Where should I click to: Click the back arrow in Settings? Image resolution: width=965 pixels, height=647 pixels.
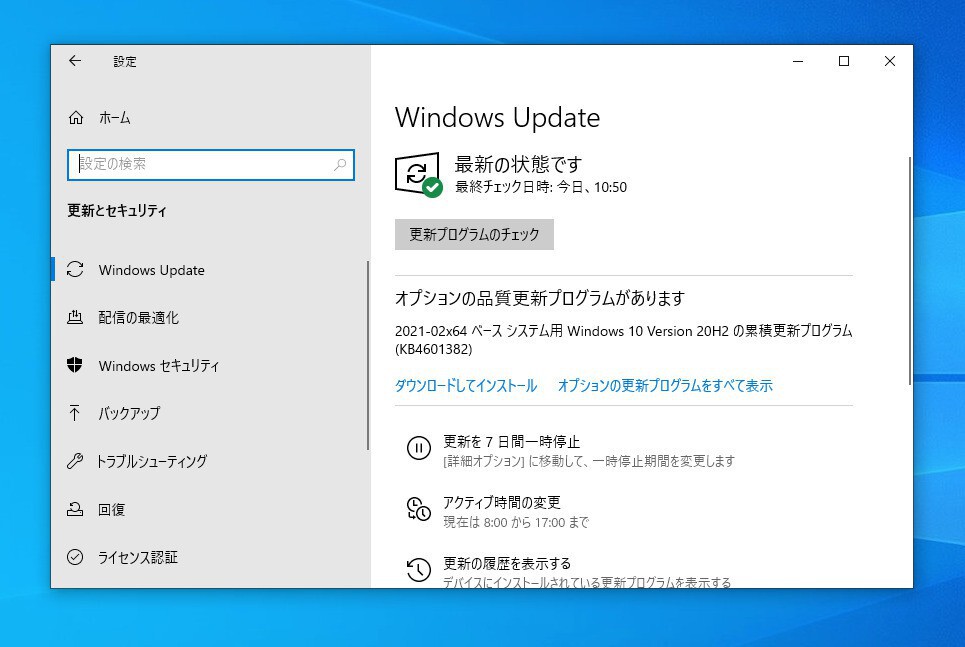[75, 60]
